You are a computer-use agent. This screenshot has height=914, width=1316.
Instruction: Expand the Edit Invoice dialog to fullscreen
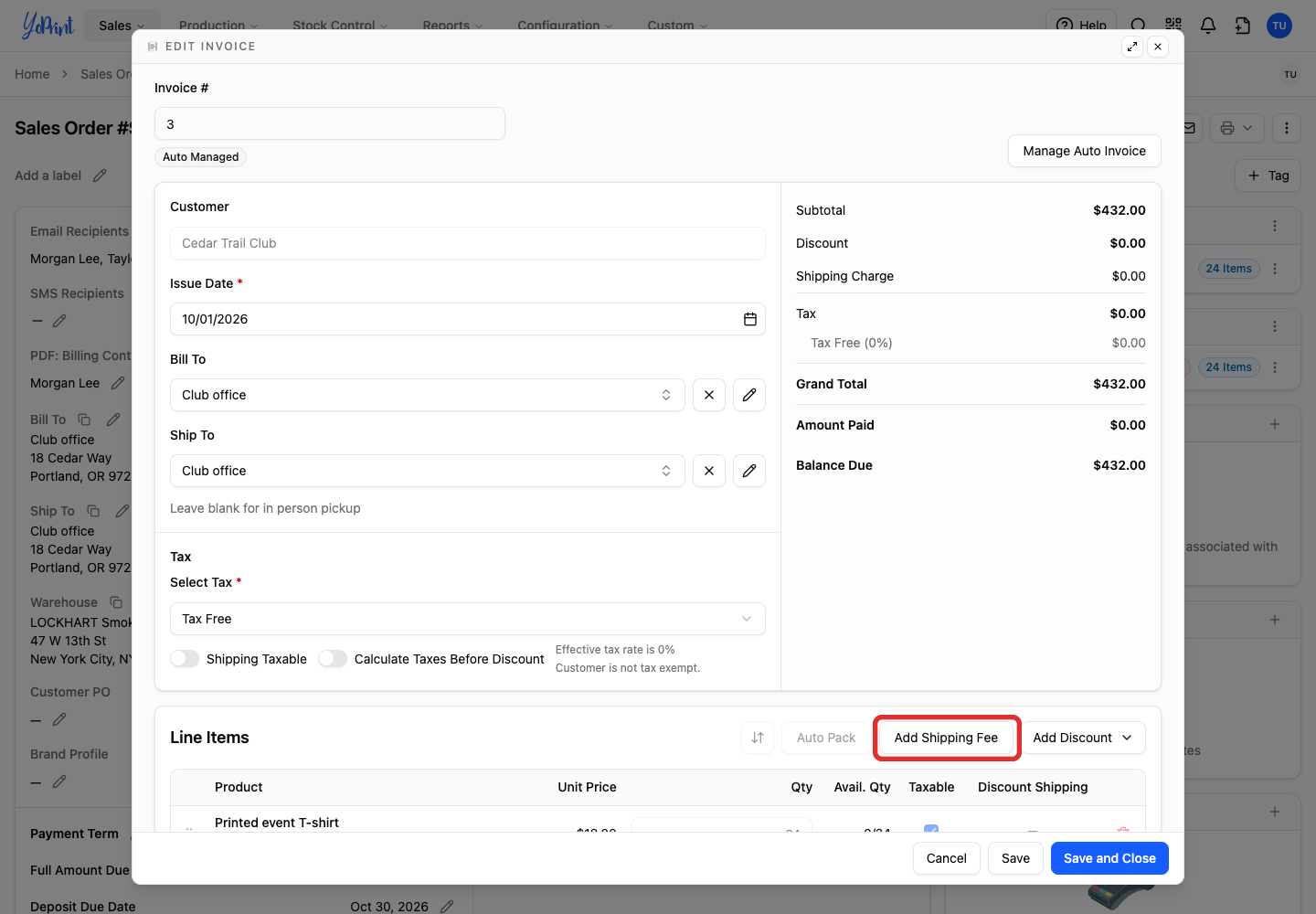(x=1132, y=47)
